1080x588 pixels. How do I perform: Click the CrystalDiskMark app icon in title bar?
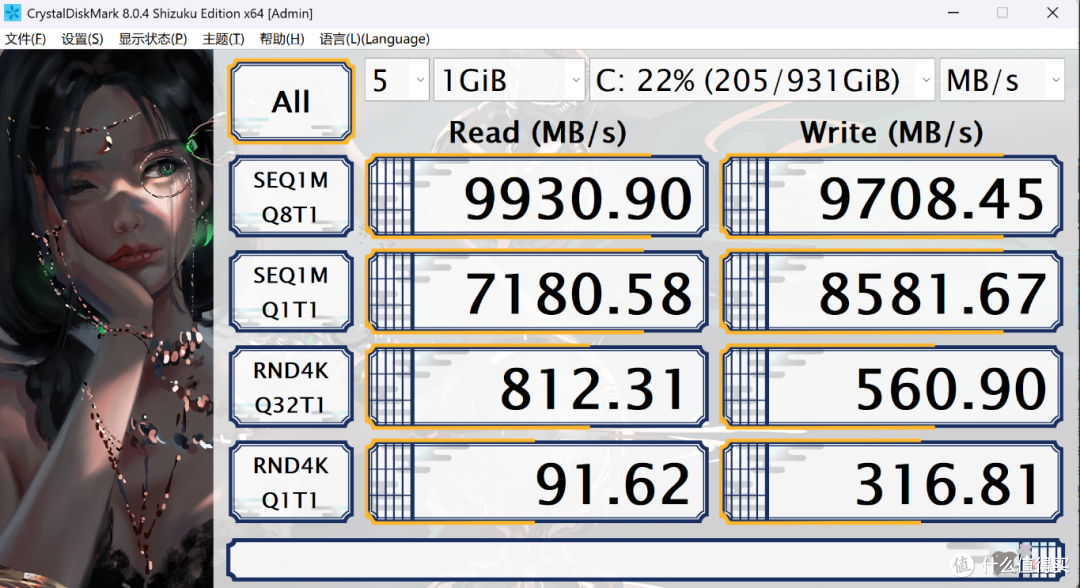pyautogui.click(x=12, y=12)
